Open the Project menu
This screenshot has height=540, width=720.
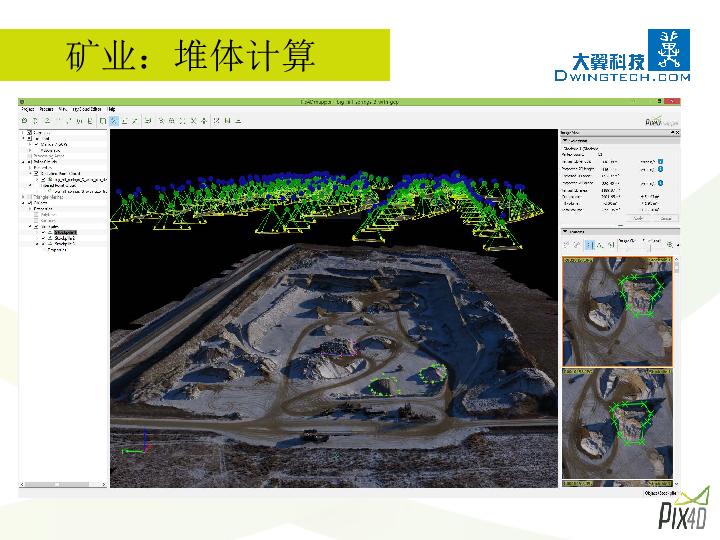pos(28,108)
